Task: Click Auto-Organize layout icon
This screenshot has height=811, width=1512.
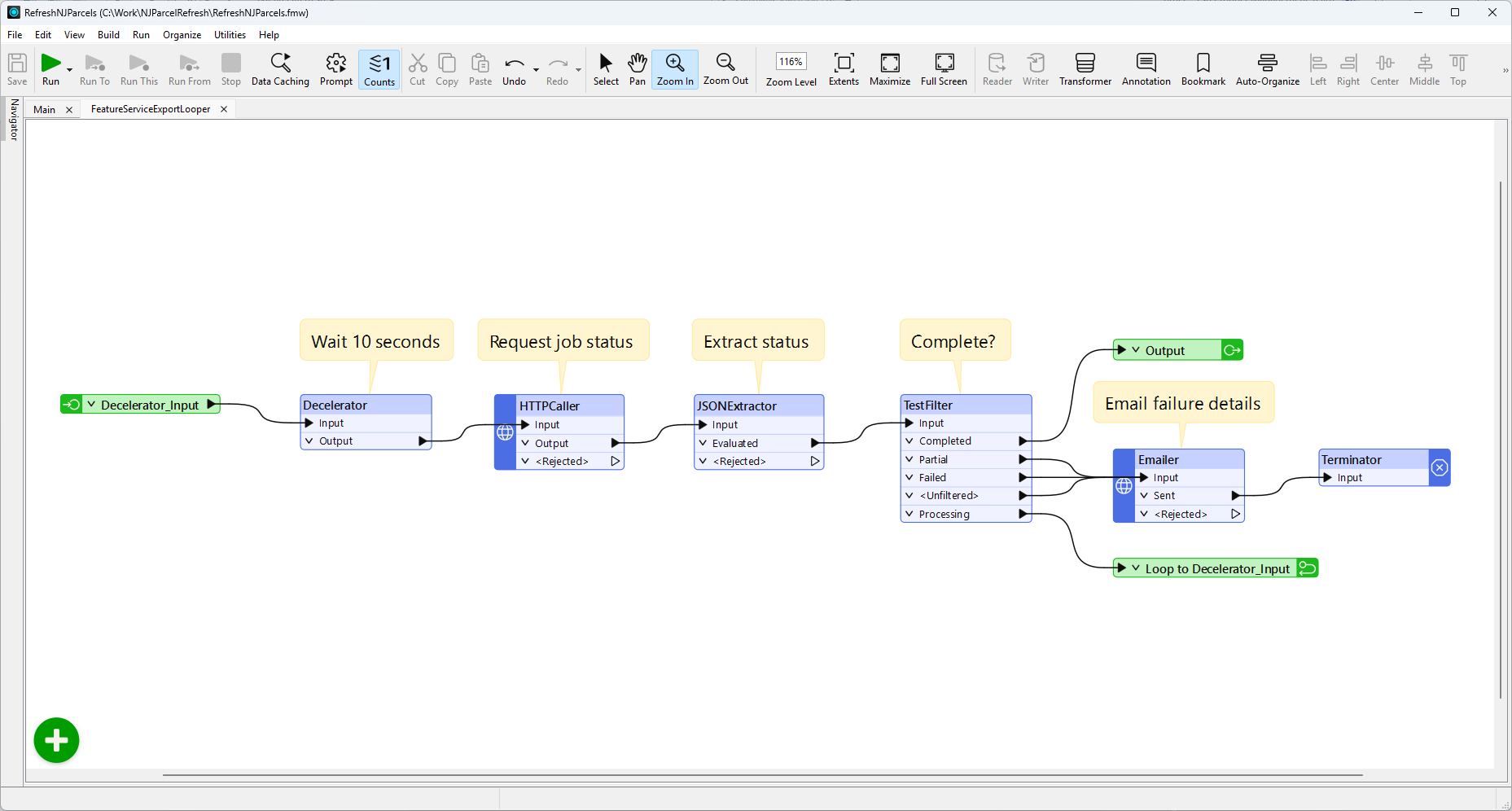Action: [1268, 69]
